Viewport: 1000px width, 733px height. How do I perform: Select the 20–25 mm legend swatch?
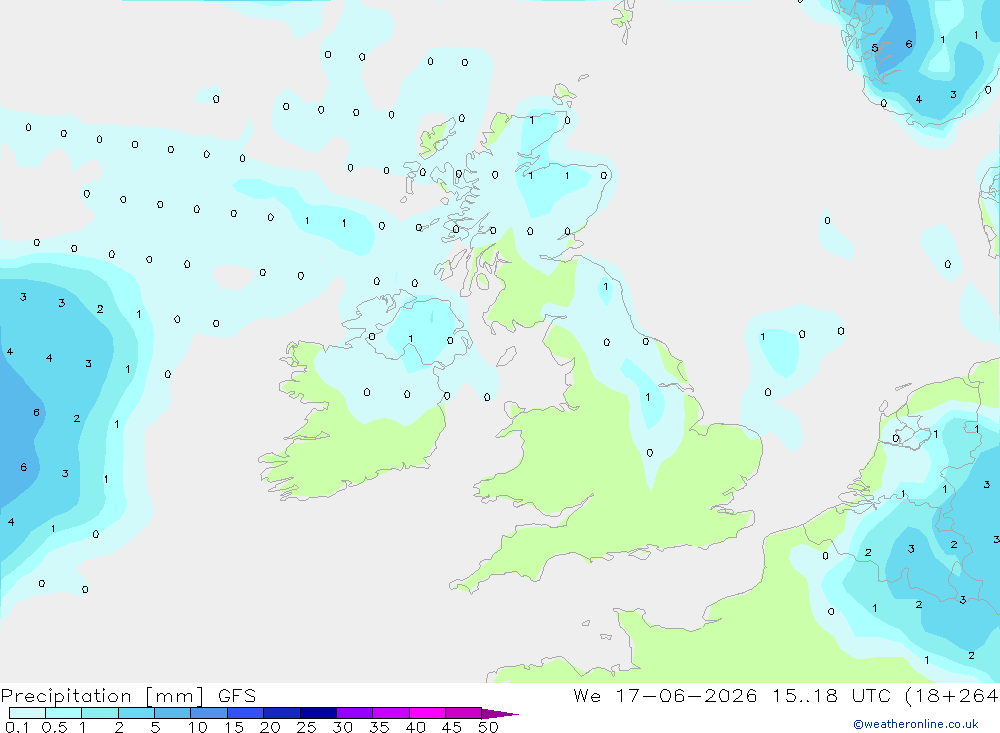281,713
